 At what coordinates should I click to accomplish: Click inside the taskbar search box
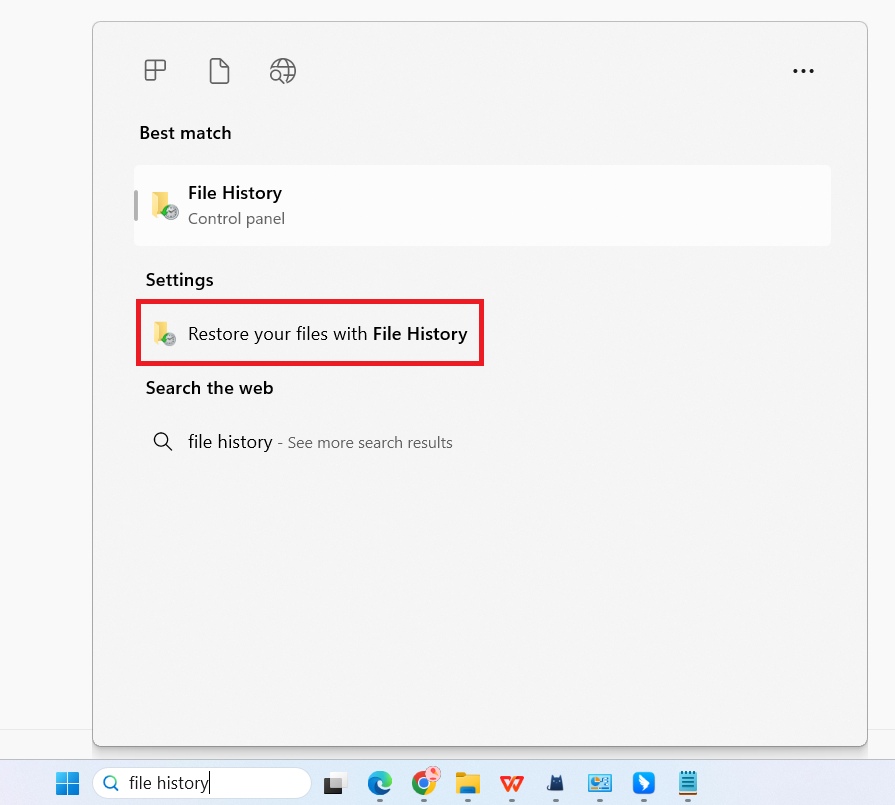pyautogui.click(x=210, y=783)
